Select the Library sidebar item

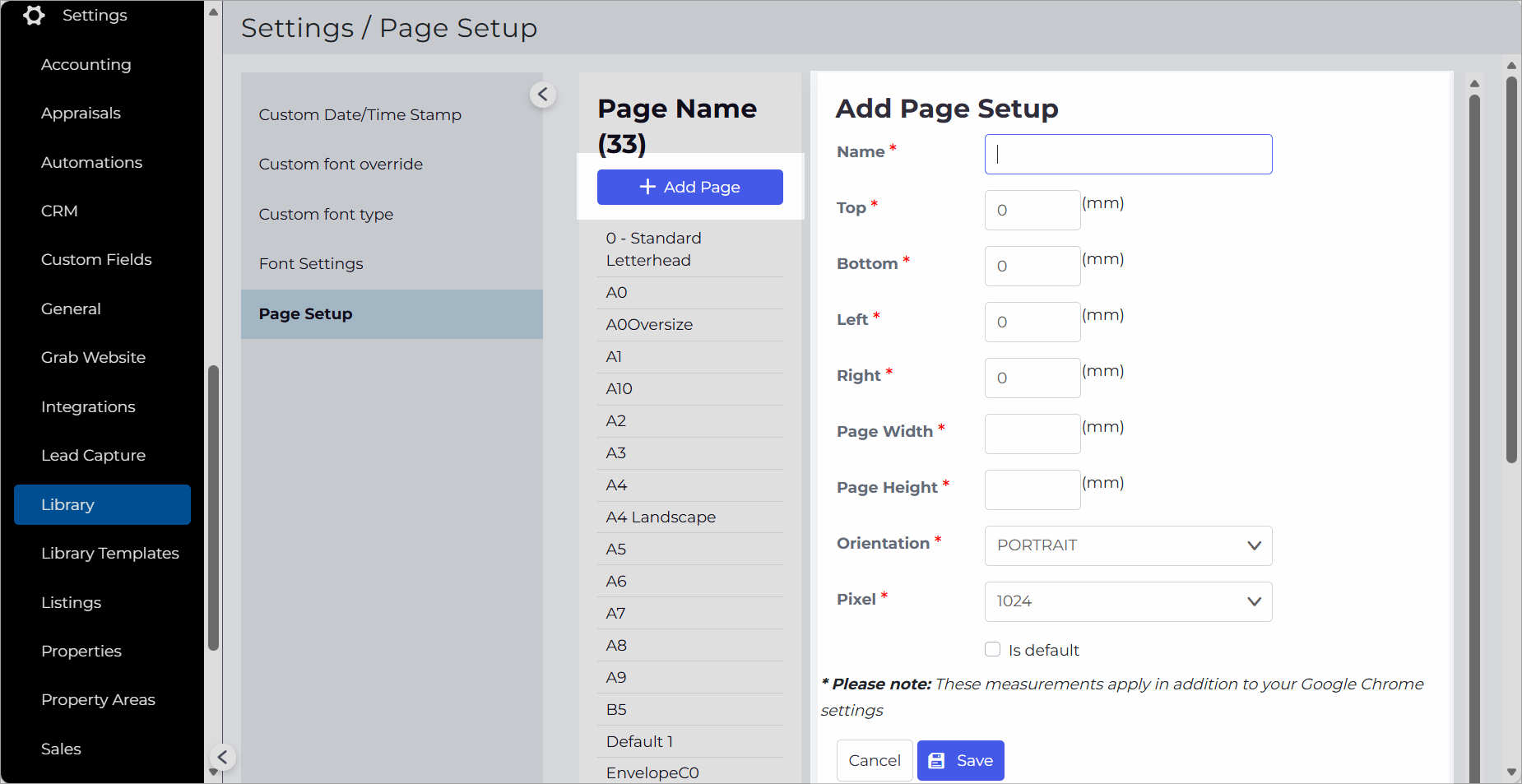(102, 504)
